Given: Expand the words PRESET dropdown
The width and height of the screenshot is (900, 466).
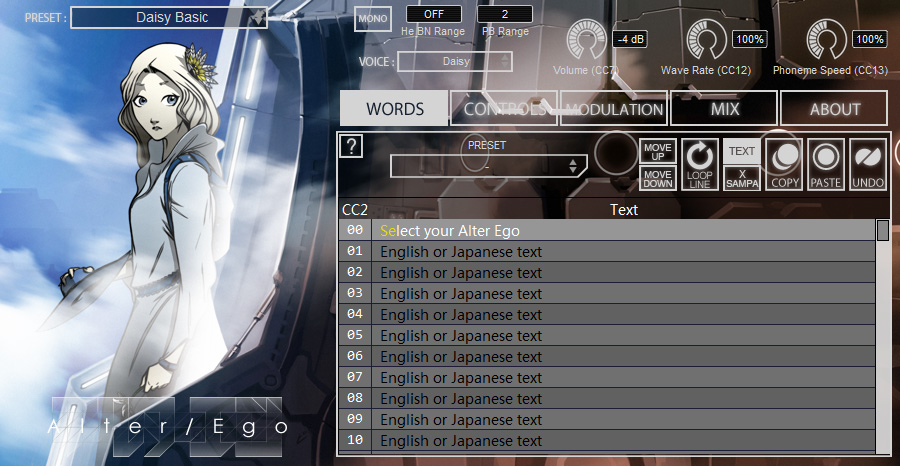Looking at the screenshot, I should point(488,166).
